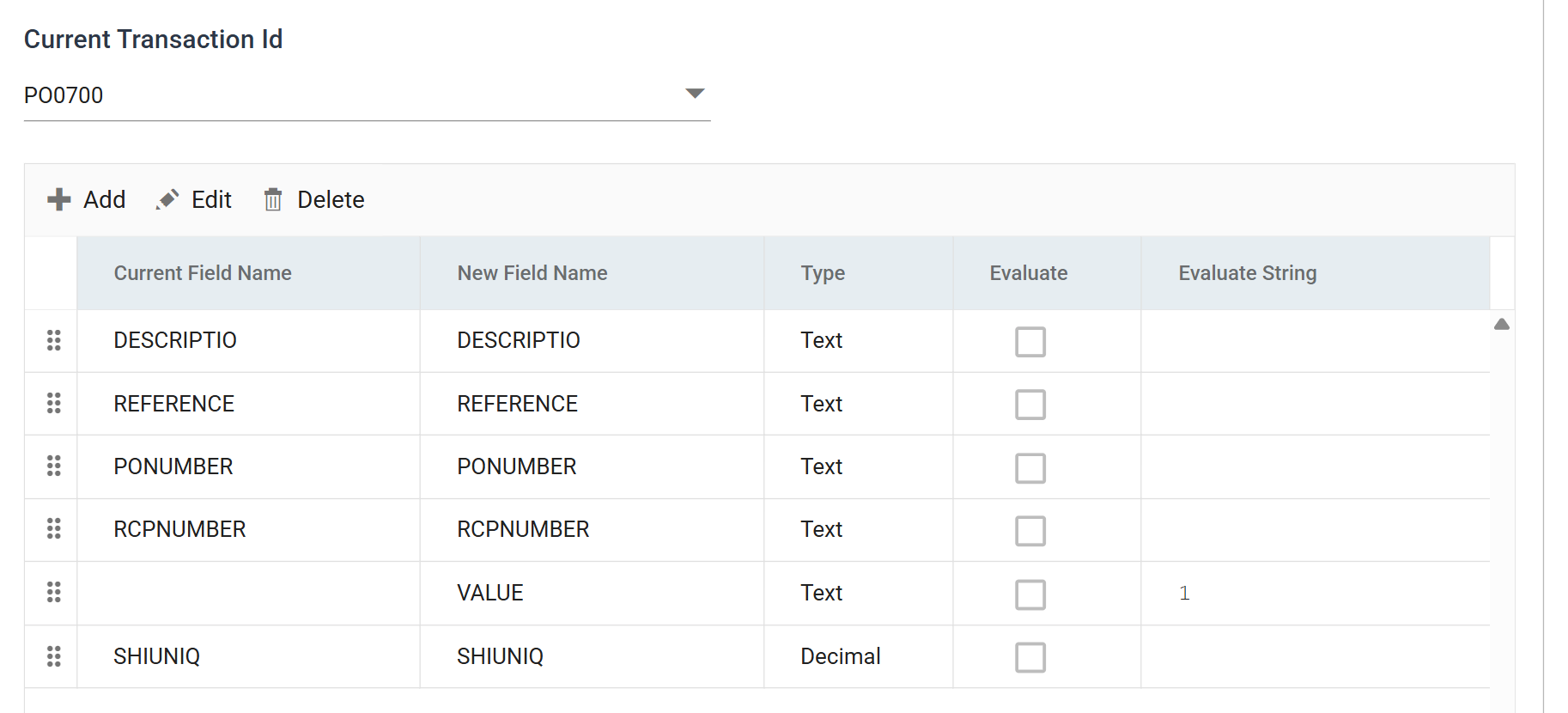1568x713 pixels.
Task: Click the plus icon beside Add
Action: point(58,199)
